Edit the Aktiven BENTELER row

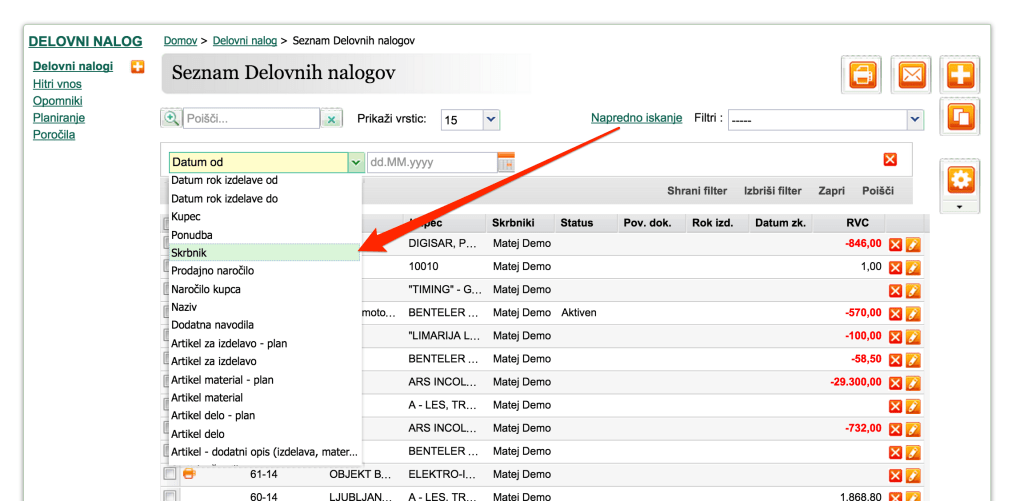click(914, 314)
